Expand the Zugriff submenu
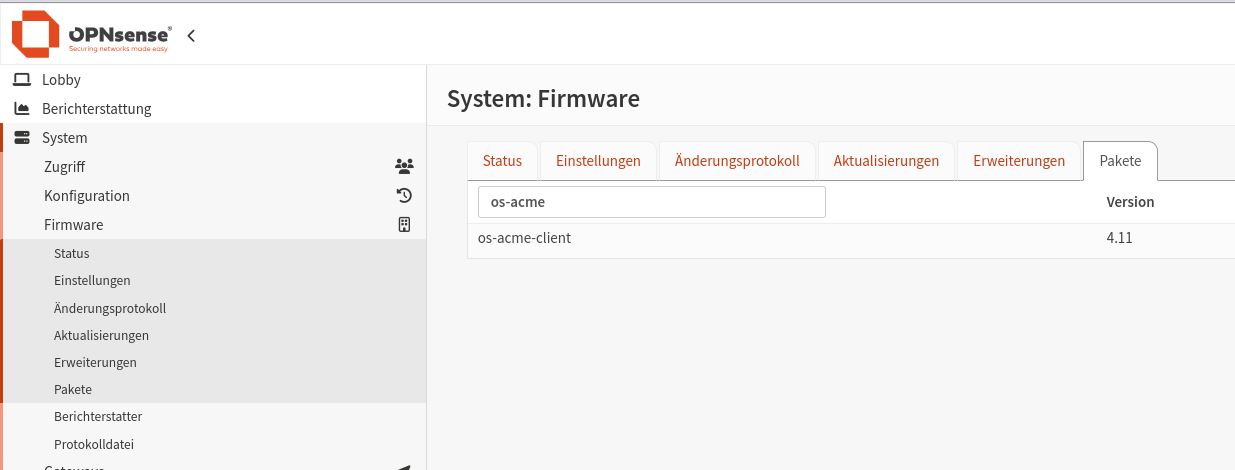 point(64,167)
